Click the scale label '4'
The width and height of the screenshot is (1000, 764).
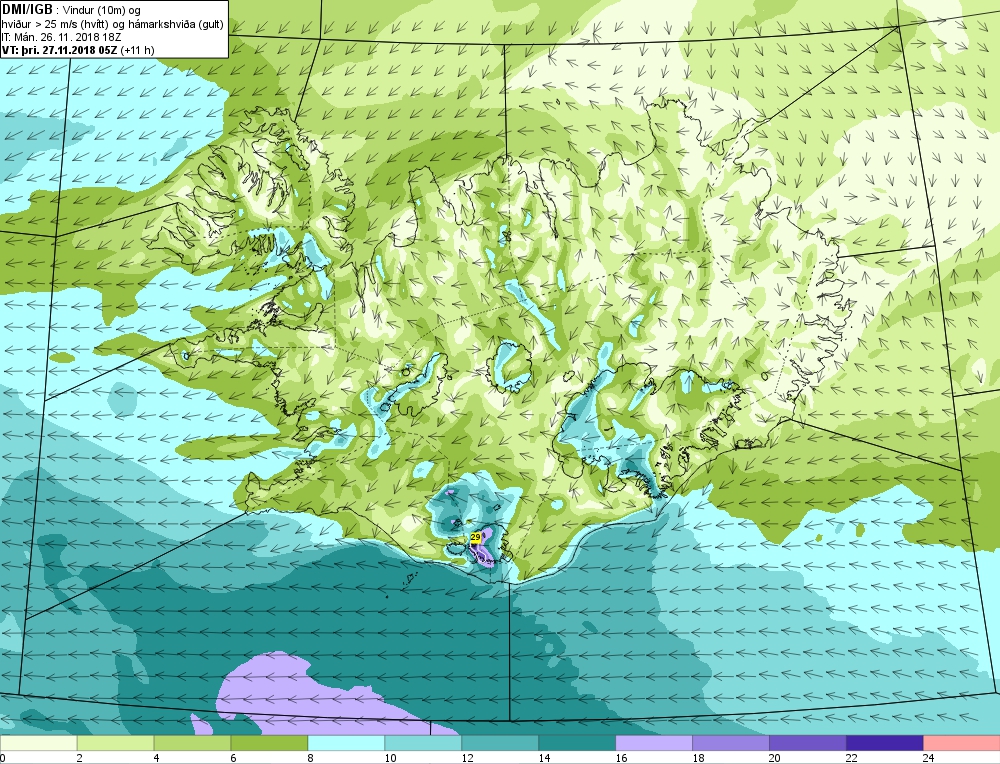(x=157, y=758)
